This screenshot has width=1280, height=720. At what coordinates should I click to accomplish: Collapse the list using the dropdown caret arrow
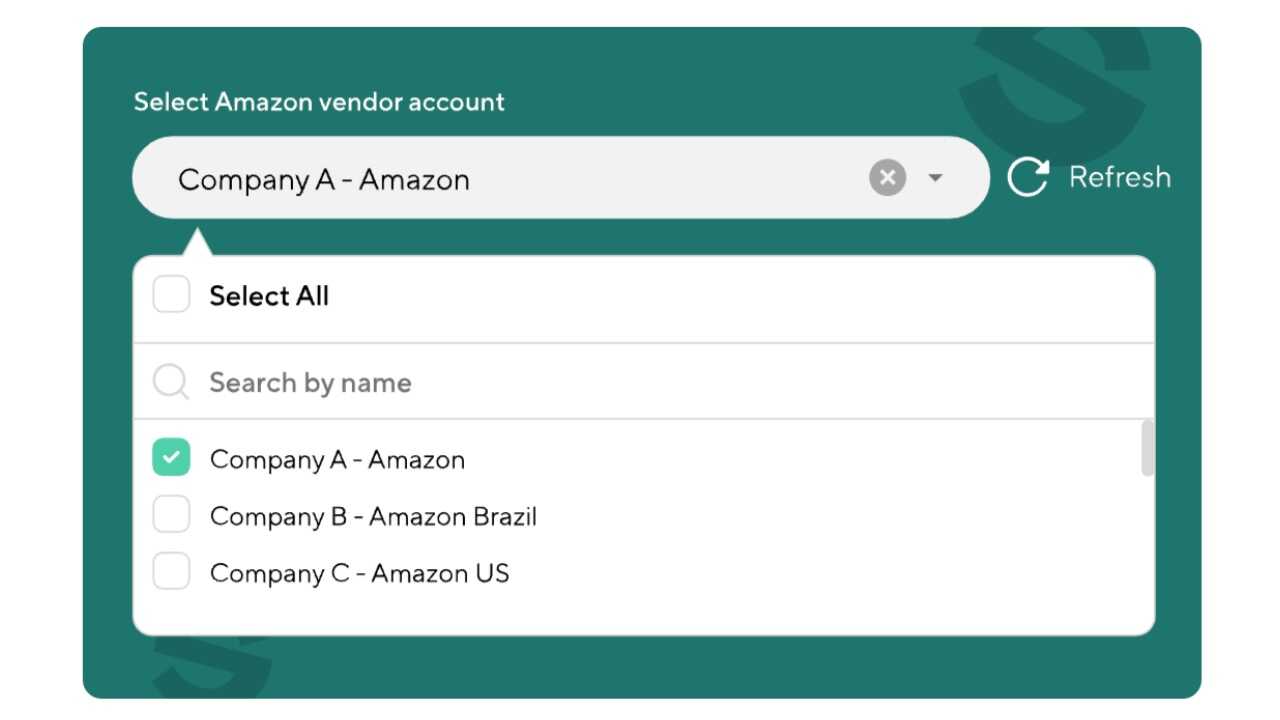click(x=935, y=178)
